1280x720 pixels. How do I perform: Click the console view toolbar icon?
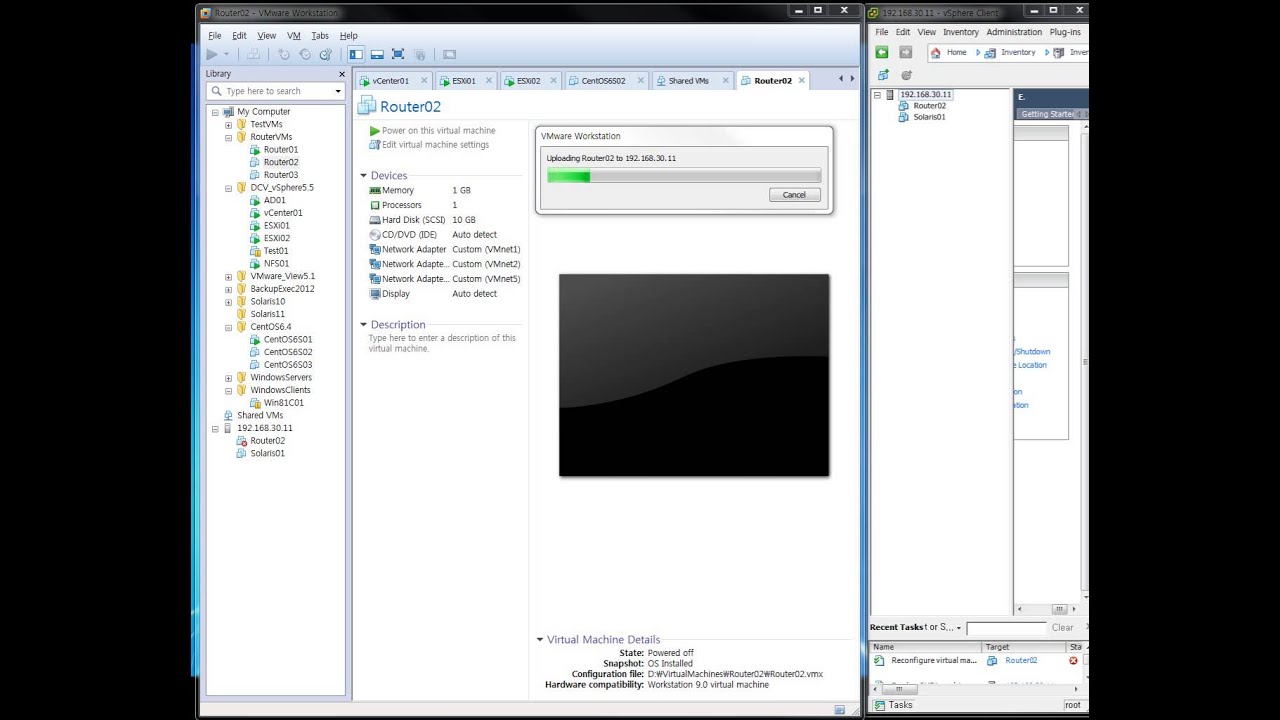coord(449,55)
